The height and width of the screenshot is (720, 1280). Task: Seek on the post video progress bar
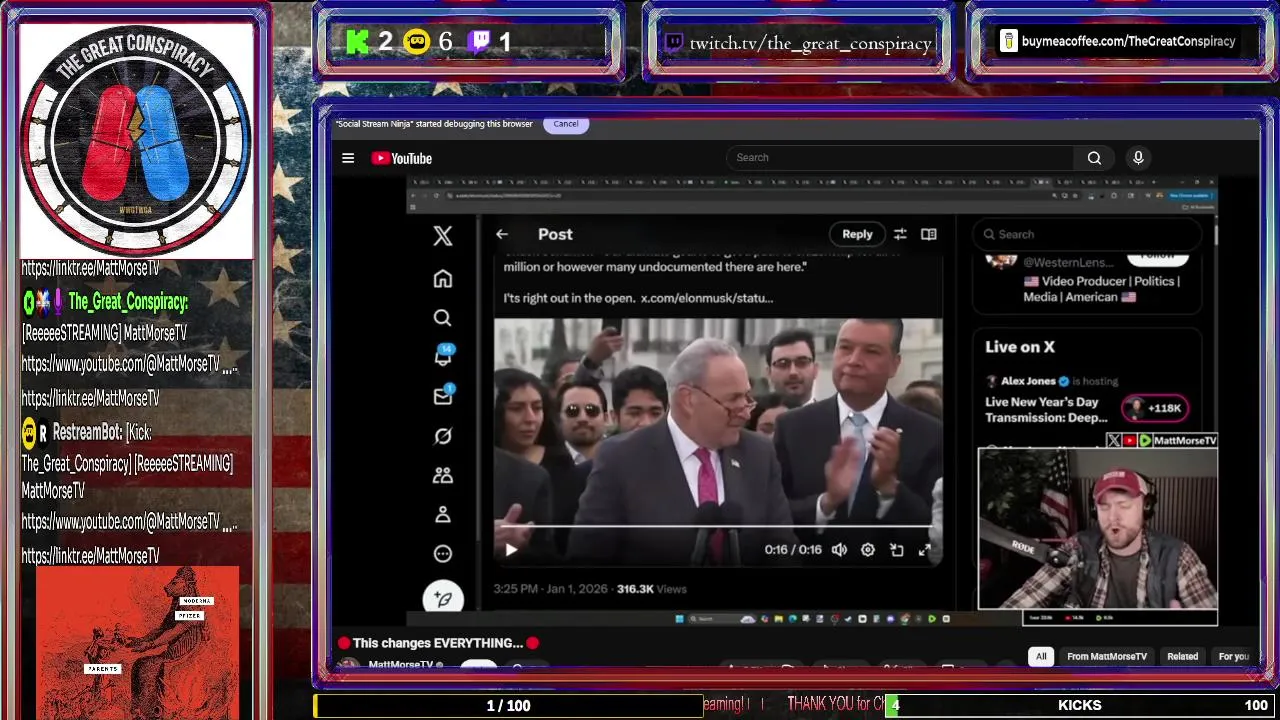coord(717,526)
